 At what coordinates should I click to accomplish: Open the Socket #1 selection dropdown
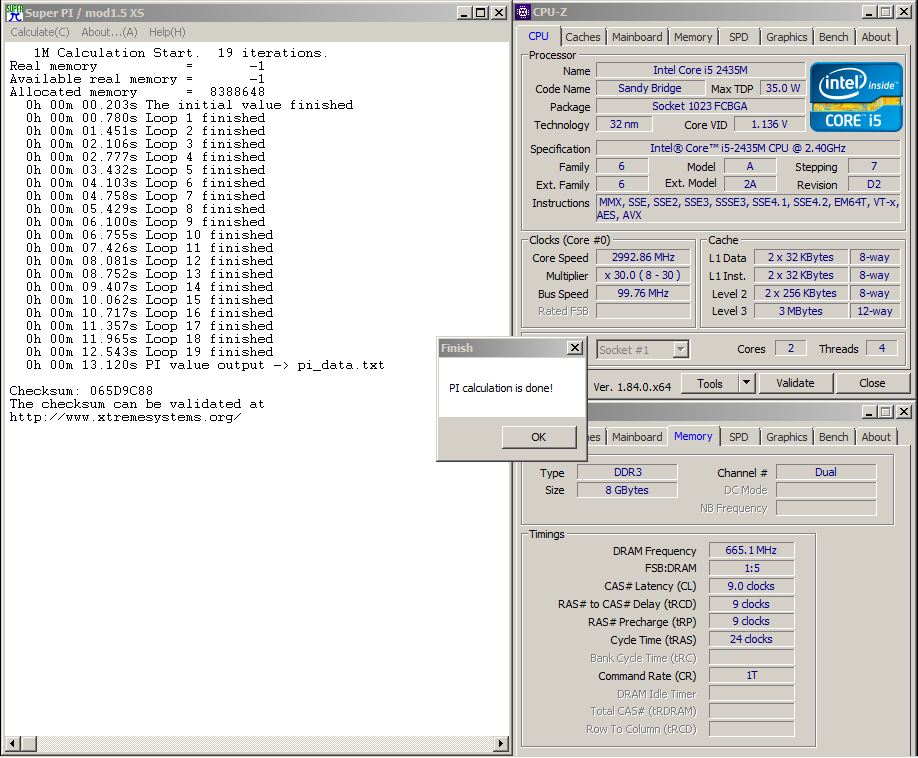[642, 350]
